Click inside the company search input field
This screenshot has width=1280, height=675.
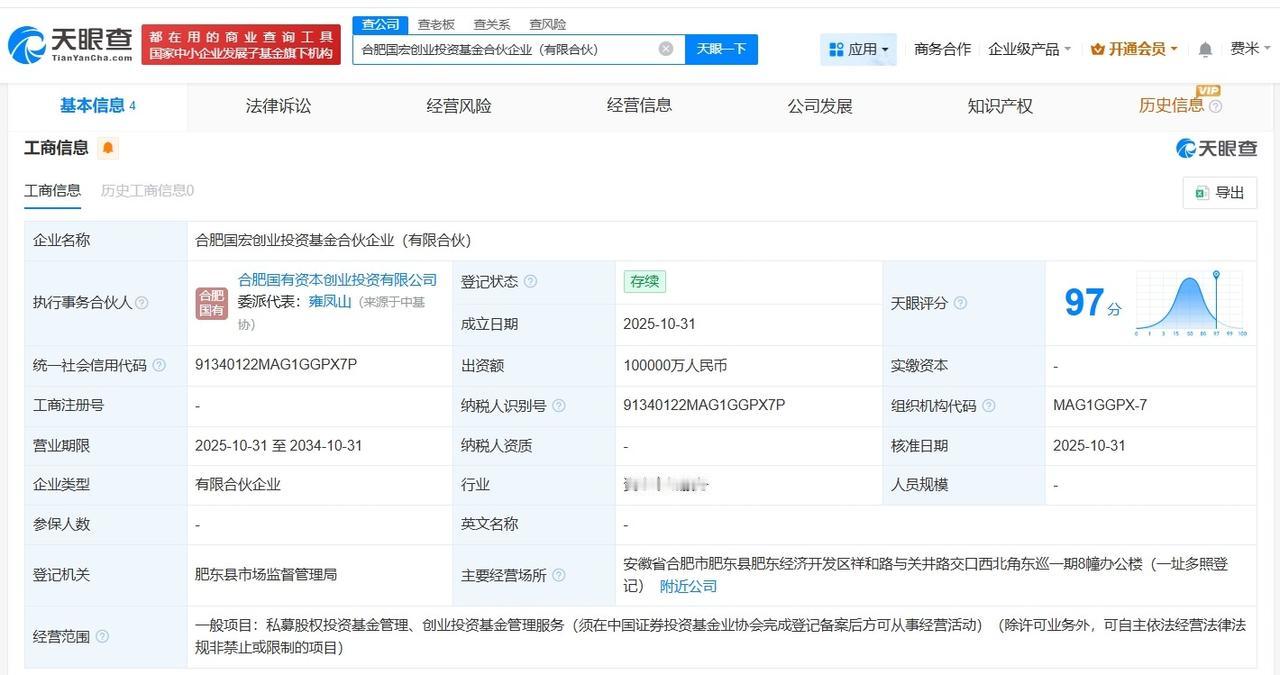[x=500, y=48]
